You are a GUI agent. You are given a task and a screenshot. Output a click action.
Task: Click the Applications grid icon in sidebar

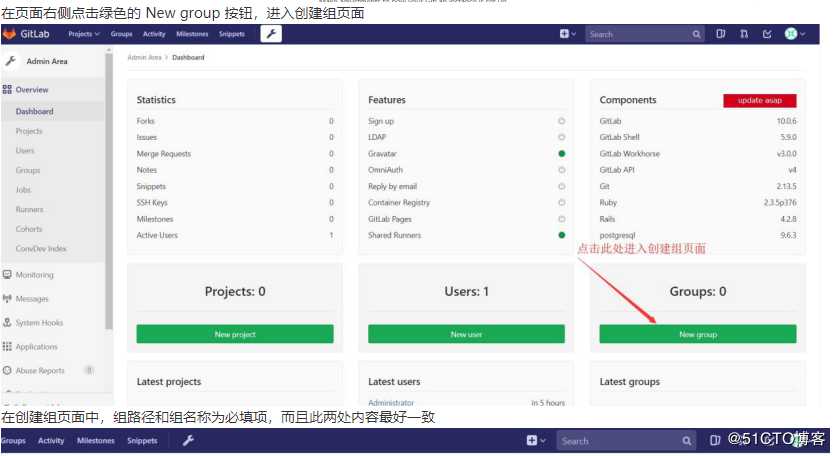pos(7,347)
